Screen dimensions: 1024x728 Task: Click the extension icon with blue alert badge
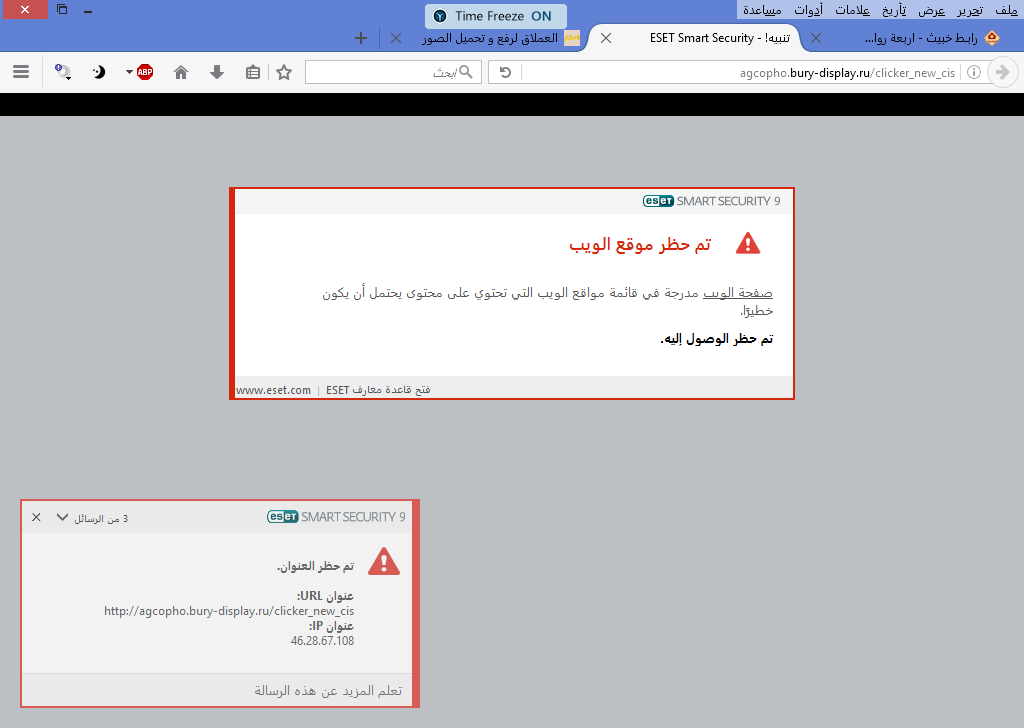[63, 72]
